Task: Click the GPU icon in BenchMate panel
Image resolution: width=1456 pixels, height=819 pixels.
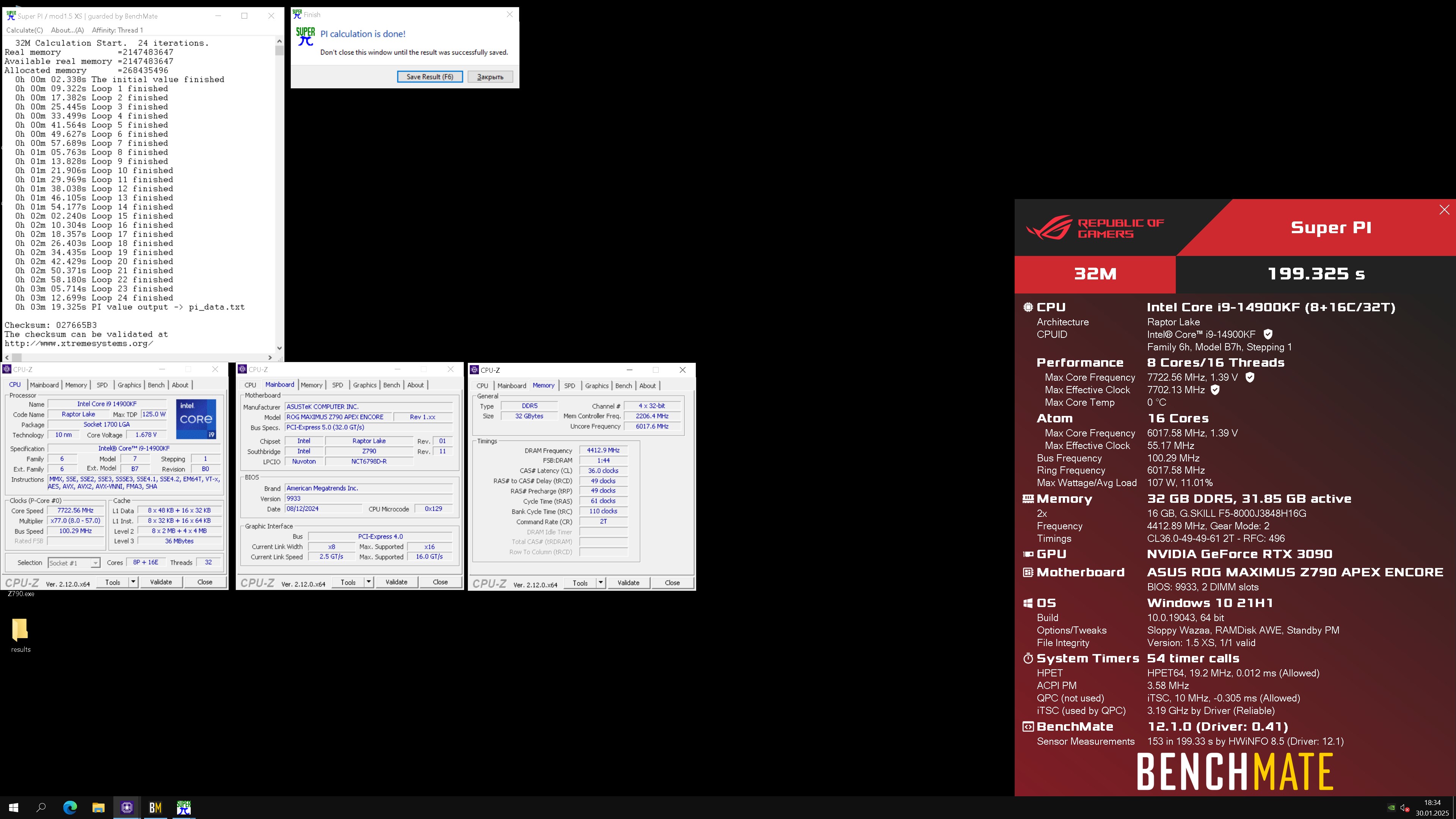Action: pos(1028,554)
